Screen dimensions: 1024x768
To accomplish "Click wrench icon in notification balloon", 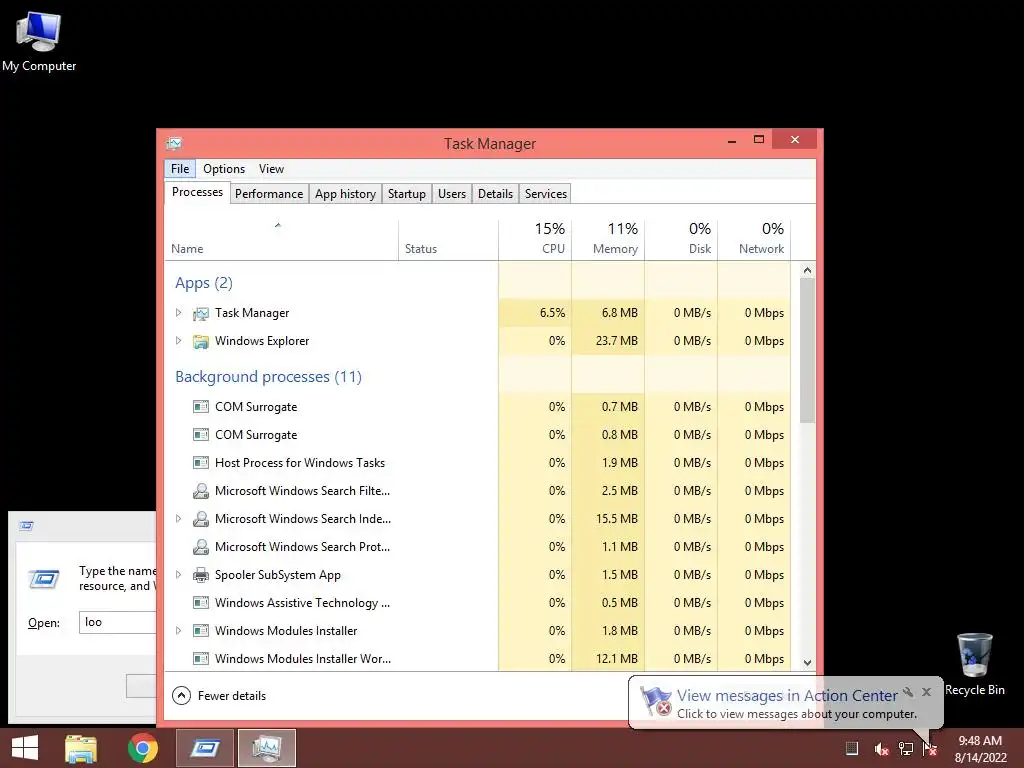I will pyautogui.click(x=908, y=692).
